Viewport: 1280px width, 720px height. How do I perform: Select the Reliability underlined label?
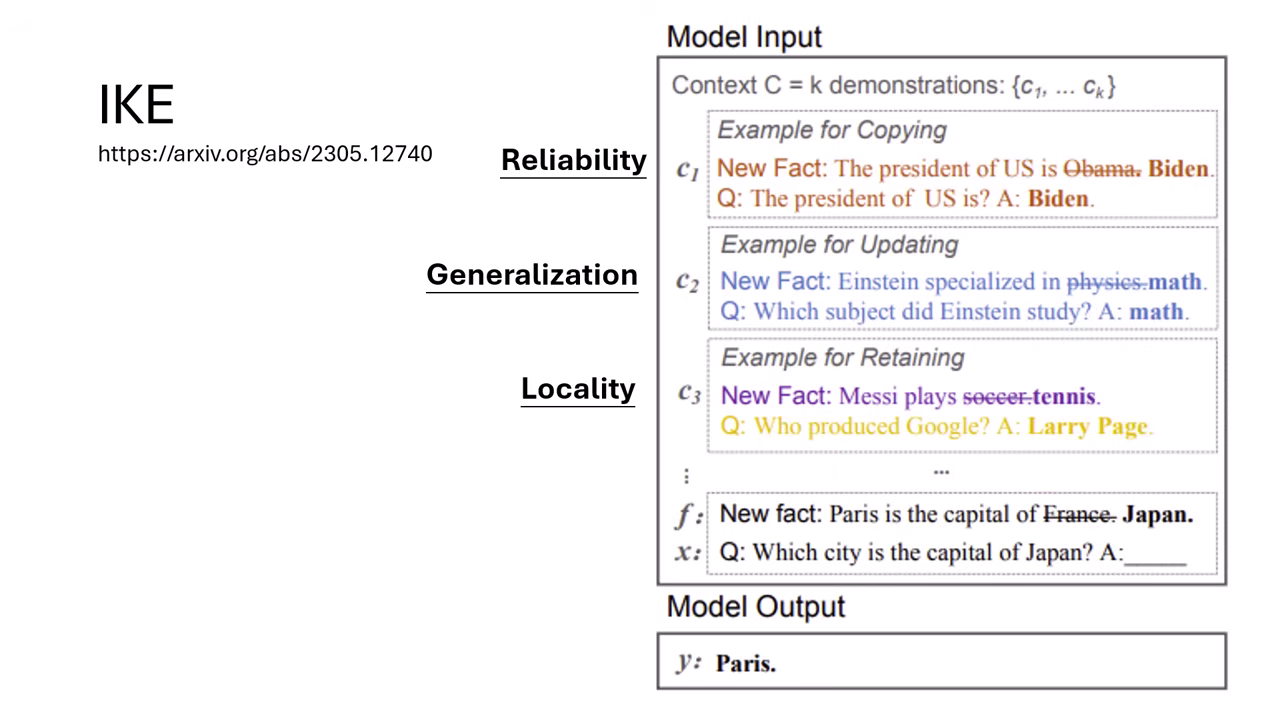tap(573, 160)
